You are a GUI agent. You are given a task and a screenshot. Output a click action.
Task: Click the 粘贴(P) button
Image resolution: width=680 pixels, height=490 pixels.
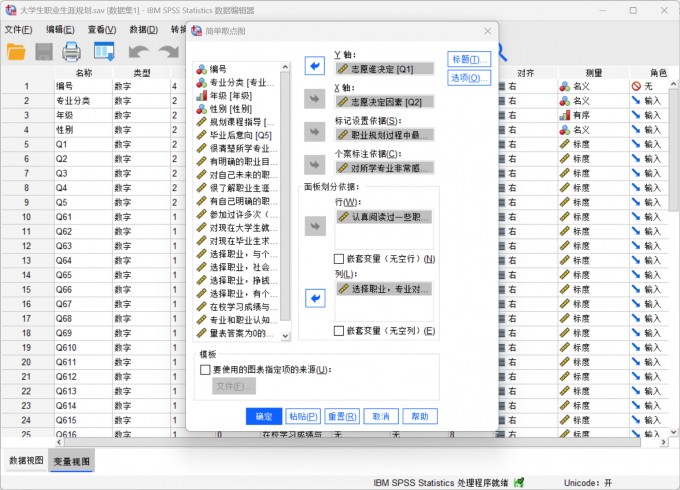click(x=303, y=416)
